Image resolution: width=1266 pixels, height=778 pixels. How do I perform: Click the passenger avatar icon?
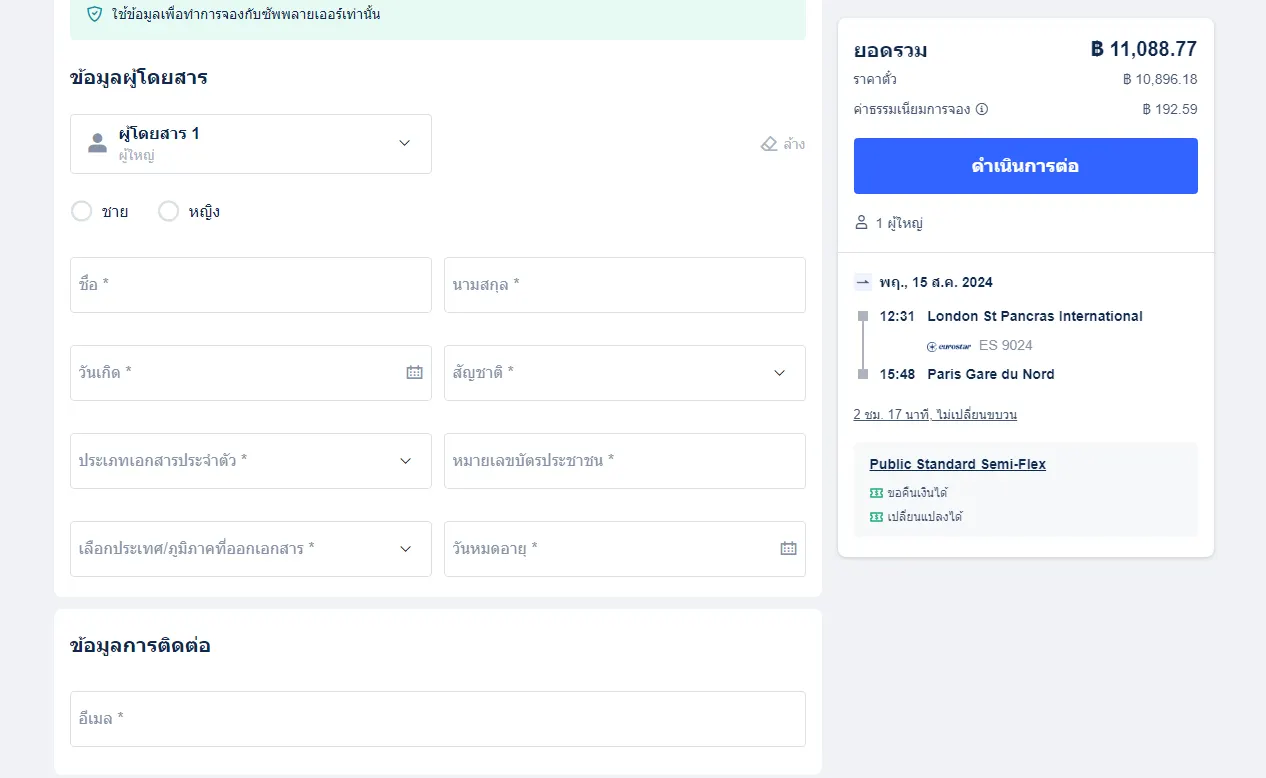click(97, 143)
